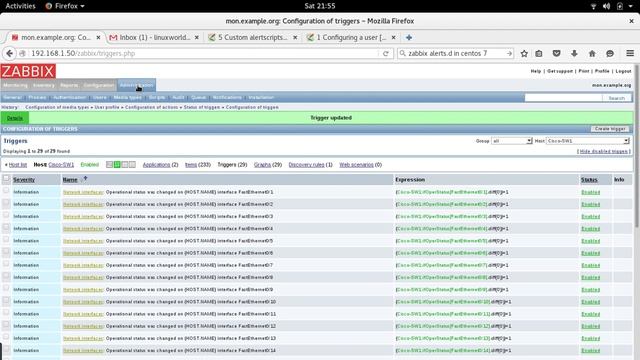Click the Hide disabled triggers link
This screenshot has height=360, width=640.
(603, 151)
